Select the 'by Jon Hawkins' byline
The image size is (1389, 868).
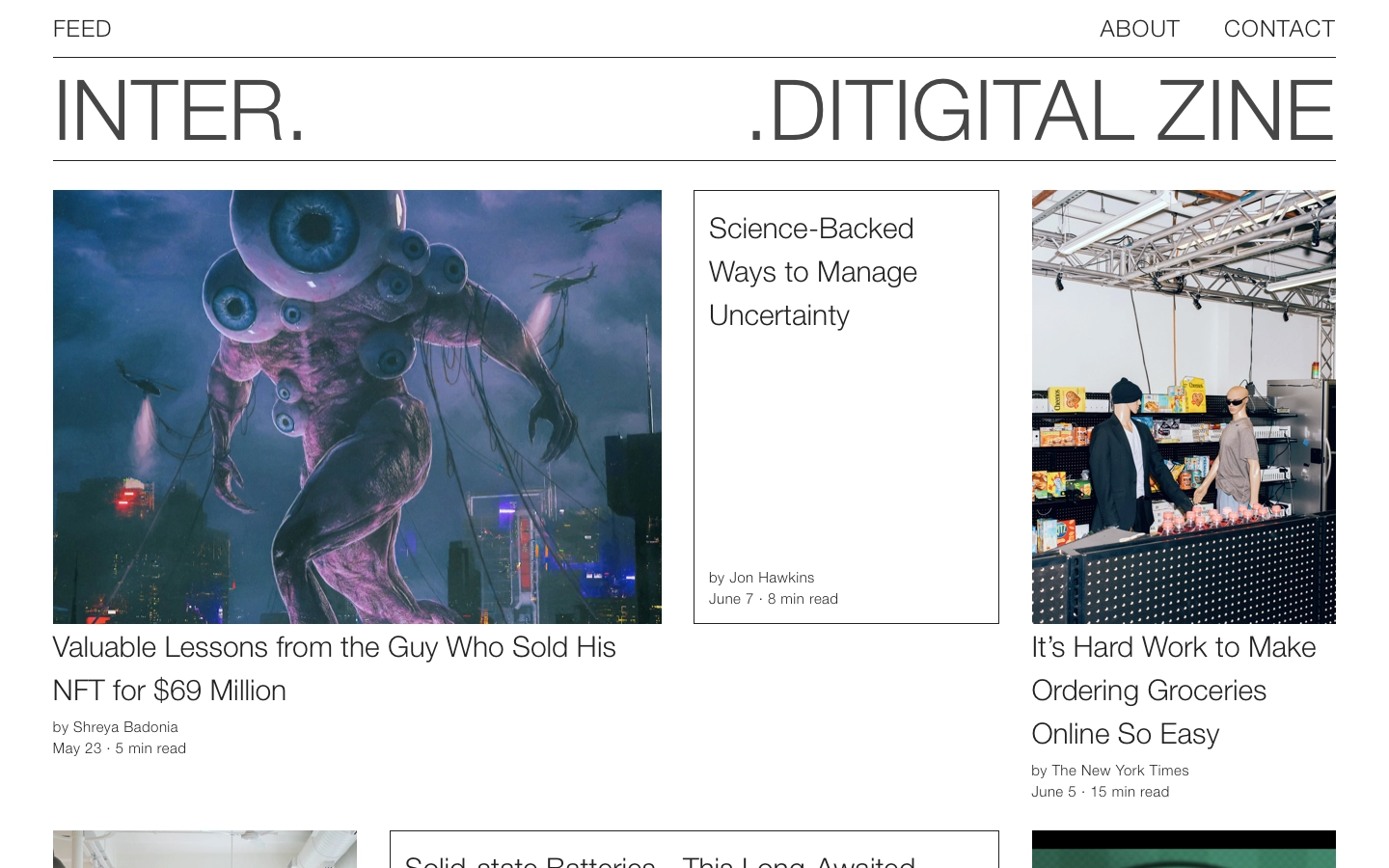762,578
